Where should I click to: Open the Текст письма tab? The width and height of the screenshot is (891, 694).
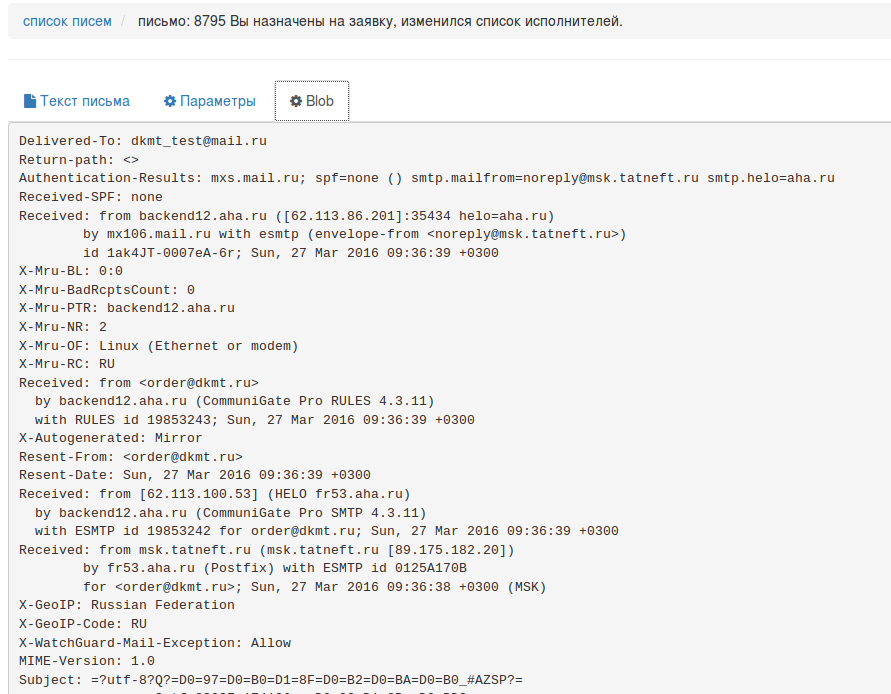84,101
